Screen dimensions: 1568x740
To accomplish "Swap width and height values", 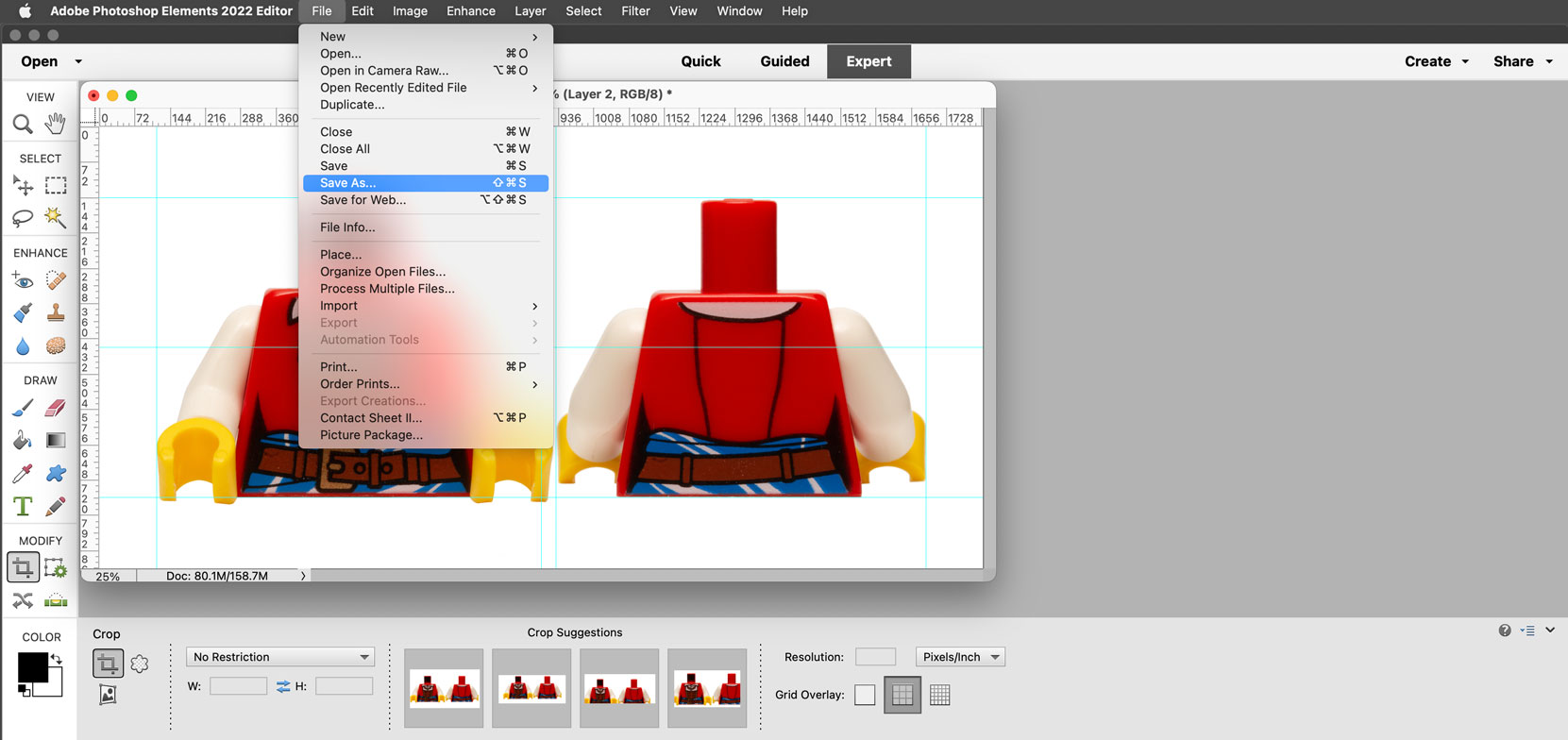I will click(283, 687).
